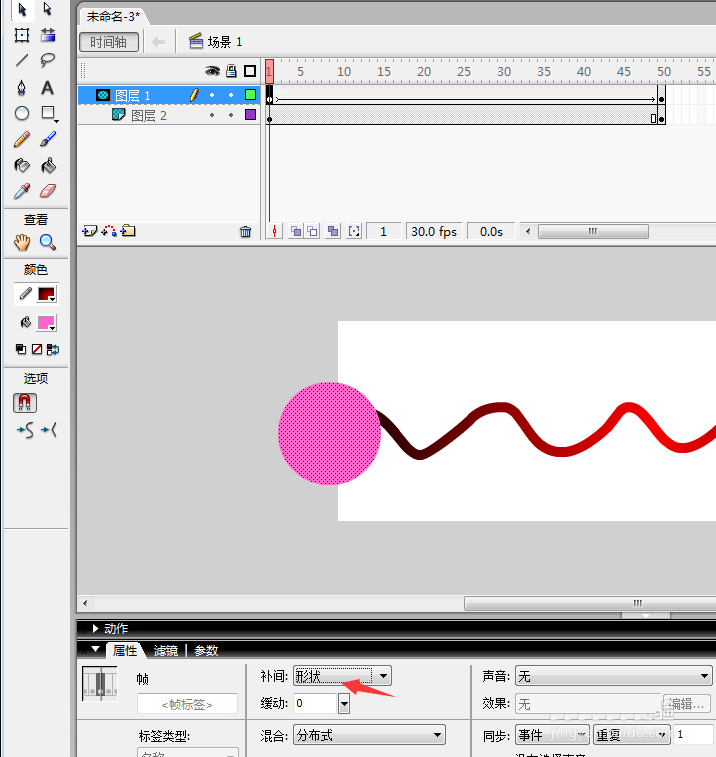Select the Paint Bucket tool

[x=48, y=166]
